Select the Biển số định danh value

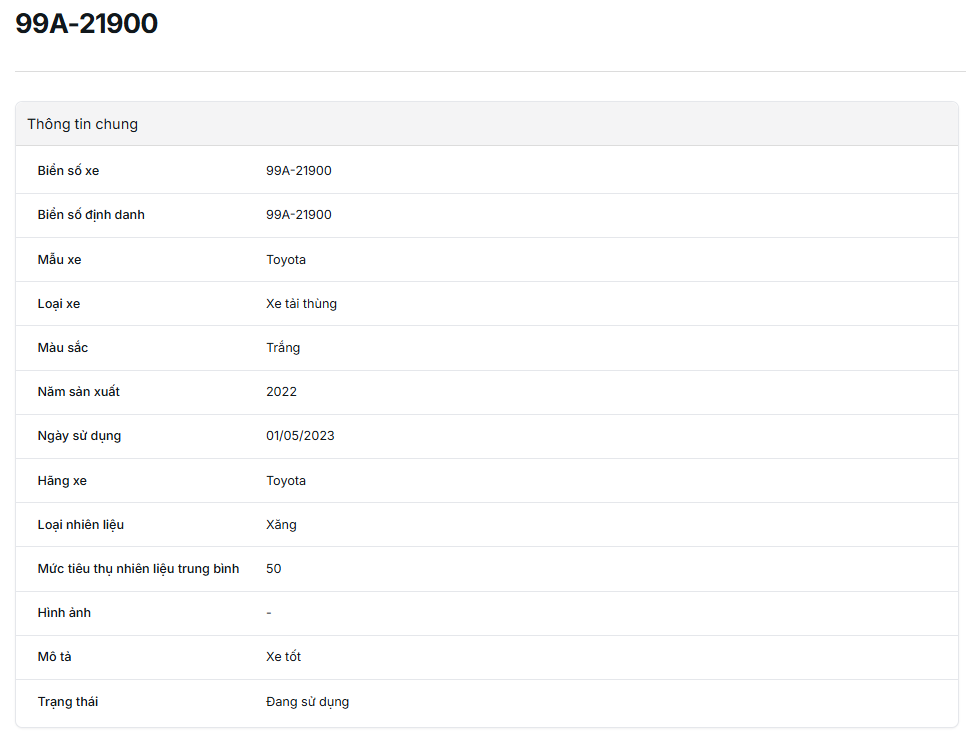tap(298, 215)
